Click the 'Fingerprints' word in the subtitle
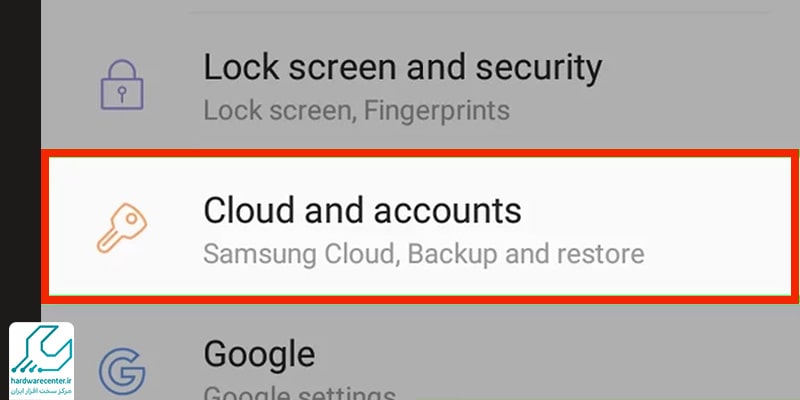The width and height of the screenshot is (800, 400). point(435,111)
